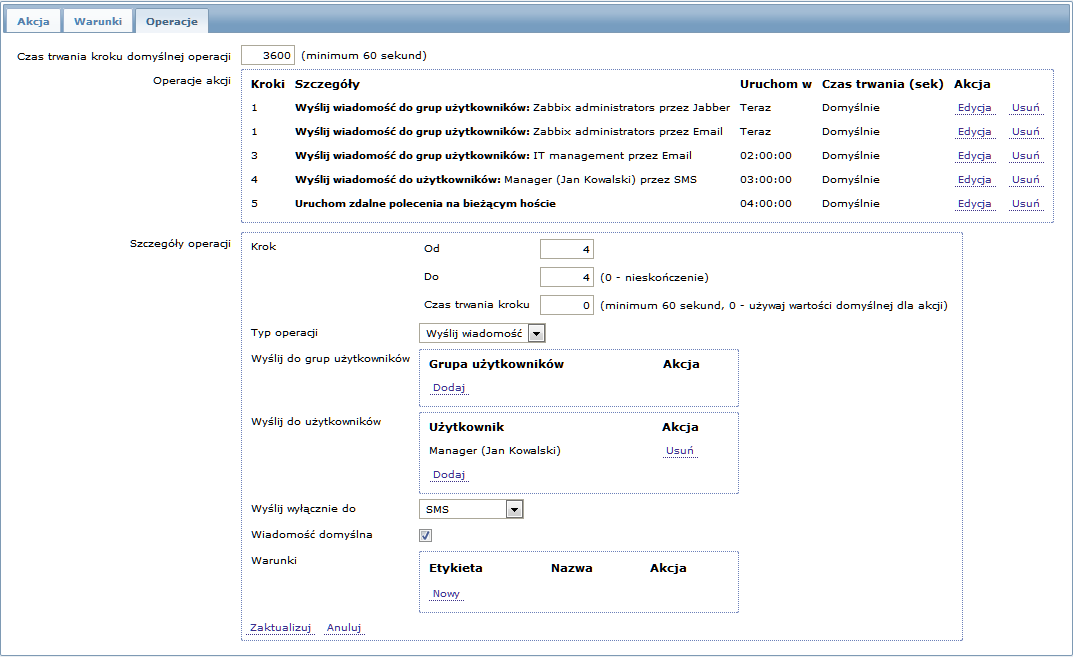This screenshot has width=1073, height=657.
Task: Click the Anuluj link
Action: [x=344, y=628]
